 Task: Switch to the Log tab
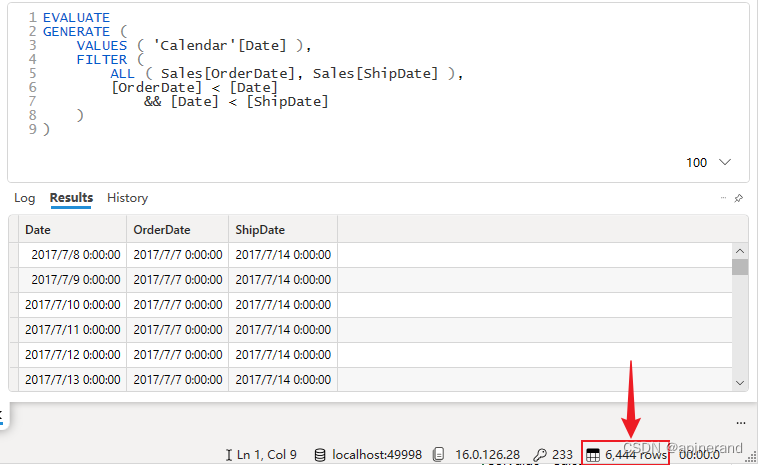point(24,198)
